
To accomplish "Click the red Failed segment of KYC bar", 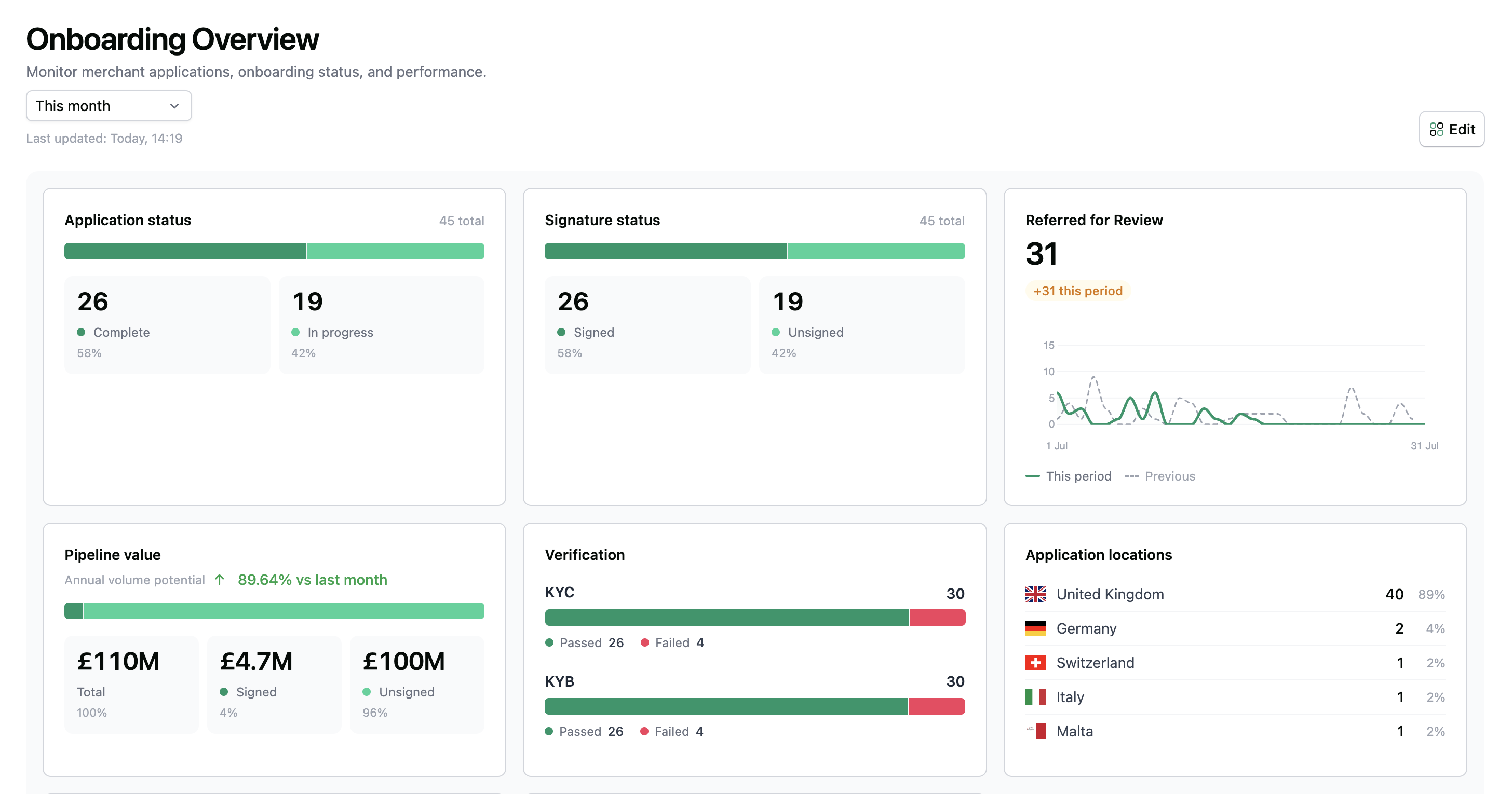I will coord(937,618).
